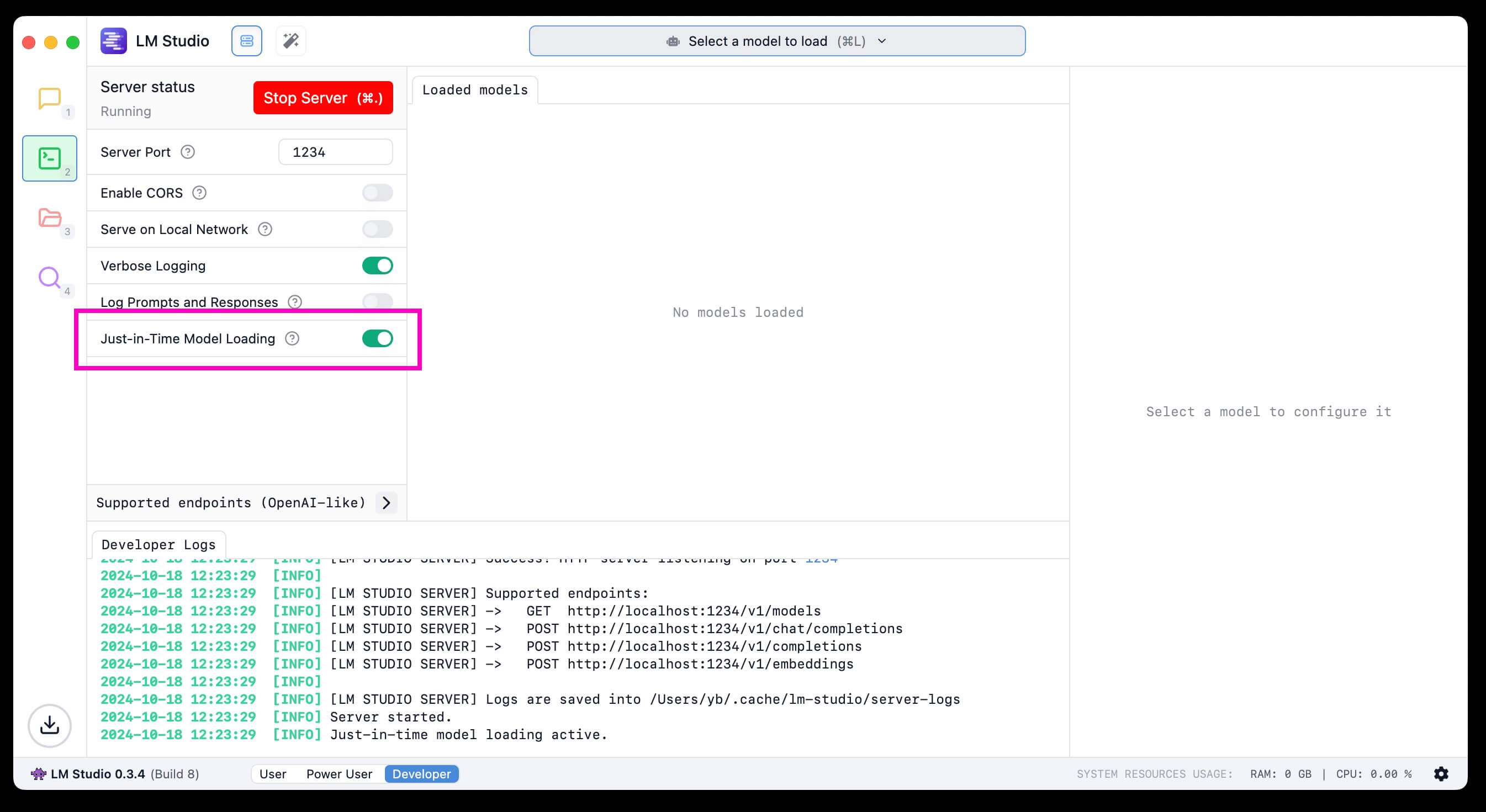Image resolution: width=1486 pixels, height=812 pixels.
Task: Switch to Power User mode
Action: coord(339,774)
